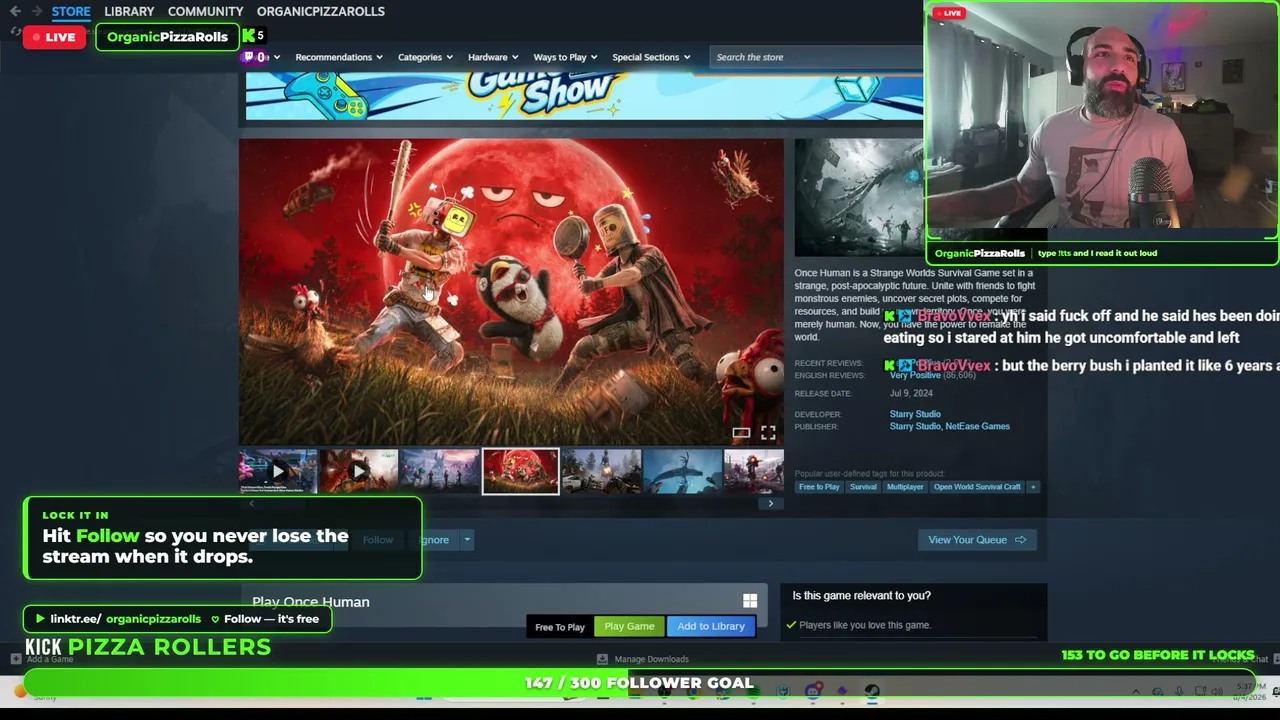The width and height of the screenshot is (1280, 720).
Task: Play the first trailer video thumbnail
Action: 278,471
